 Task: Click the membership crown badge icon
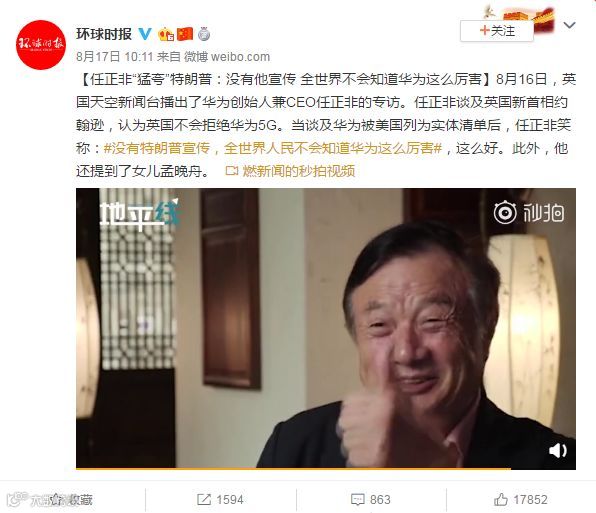(x=166, y=35)
